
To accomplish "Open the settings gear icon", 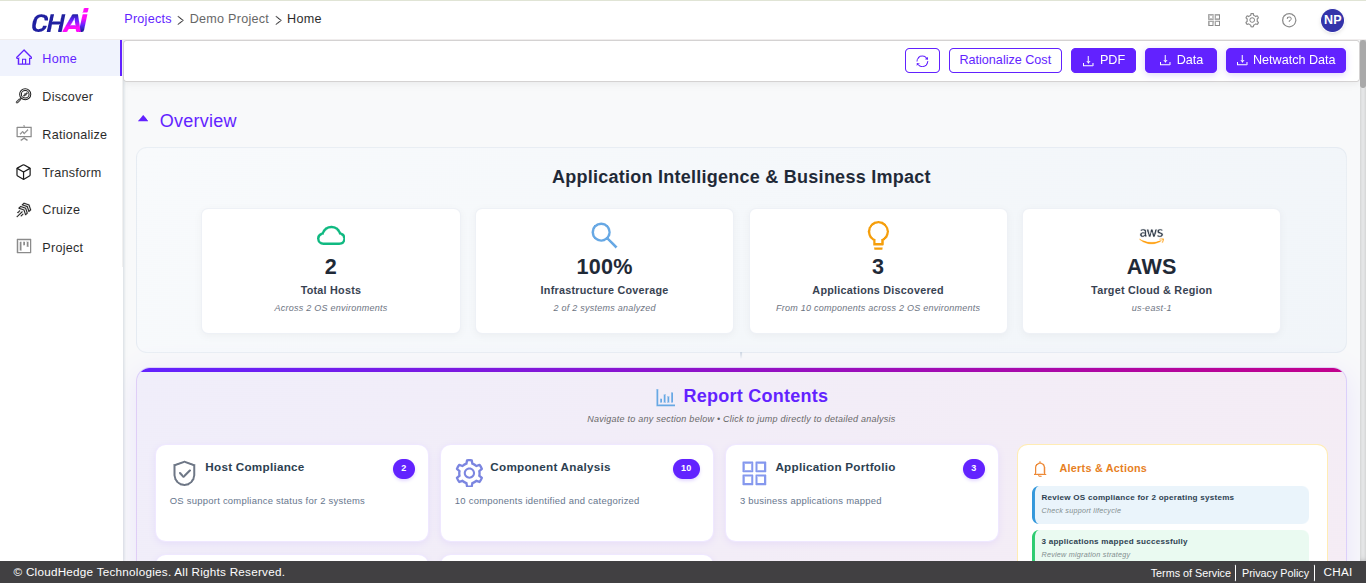I will [1252, 20].
